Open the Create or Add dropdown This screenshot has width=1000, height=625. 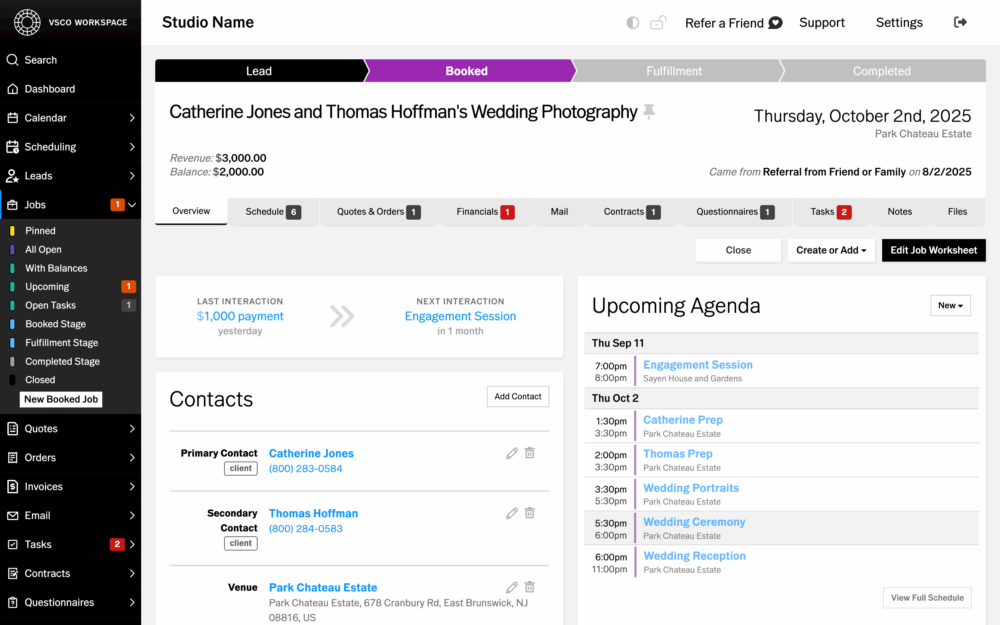(831, 250)
